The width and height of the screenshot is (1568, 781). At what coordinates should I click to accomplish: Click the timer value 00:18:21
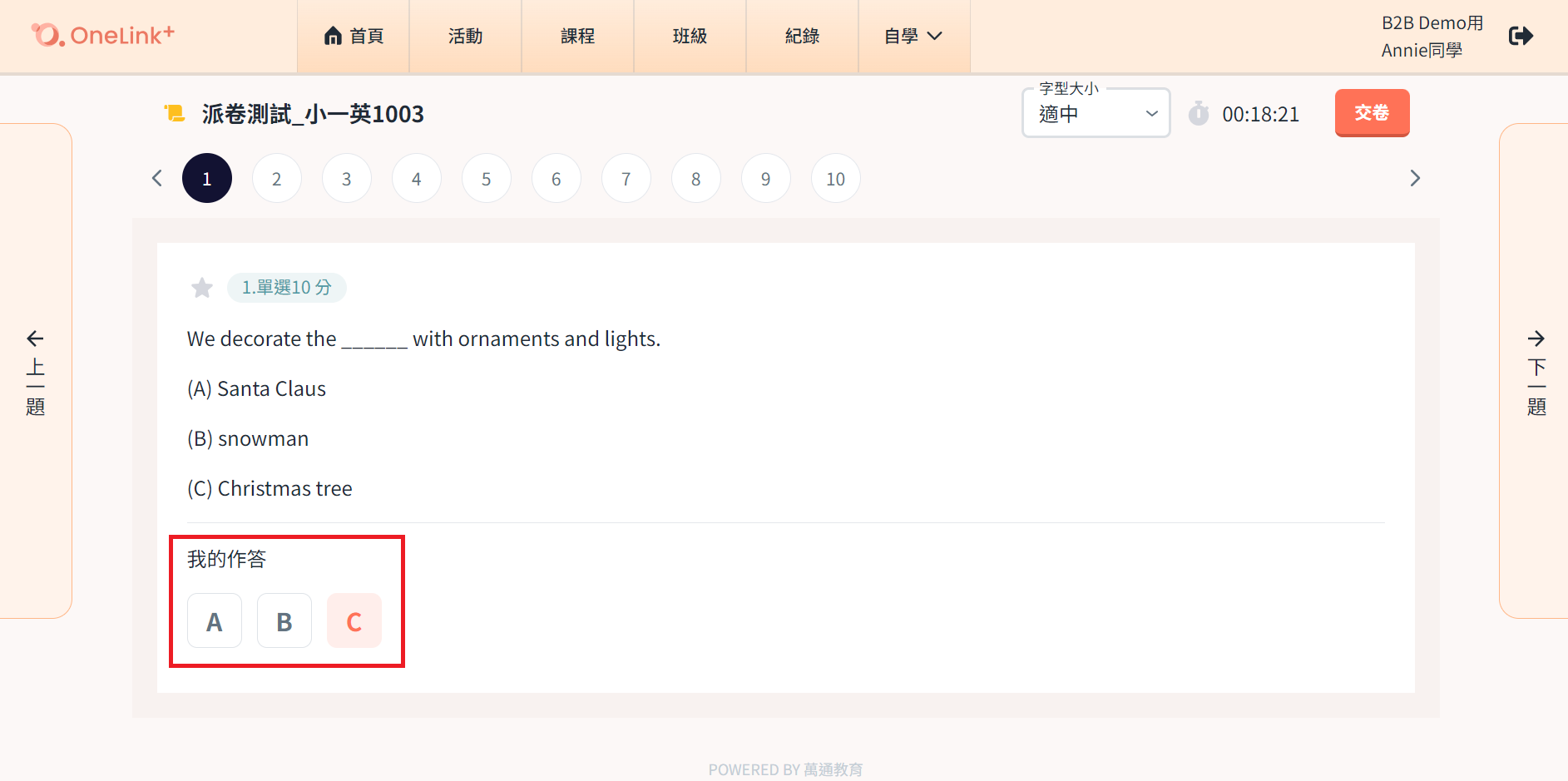coord(1260,114)
